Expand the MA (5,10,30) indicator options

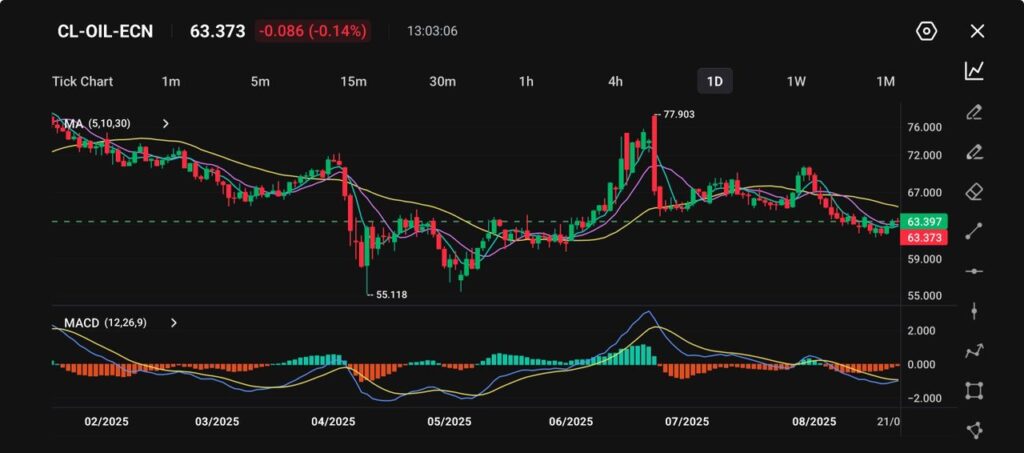click(166, 124)
